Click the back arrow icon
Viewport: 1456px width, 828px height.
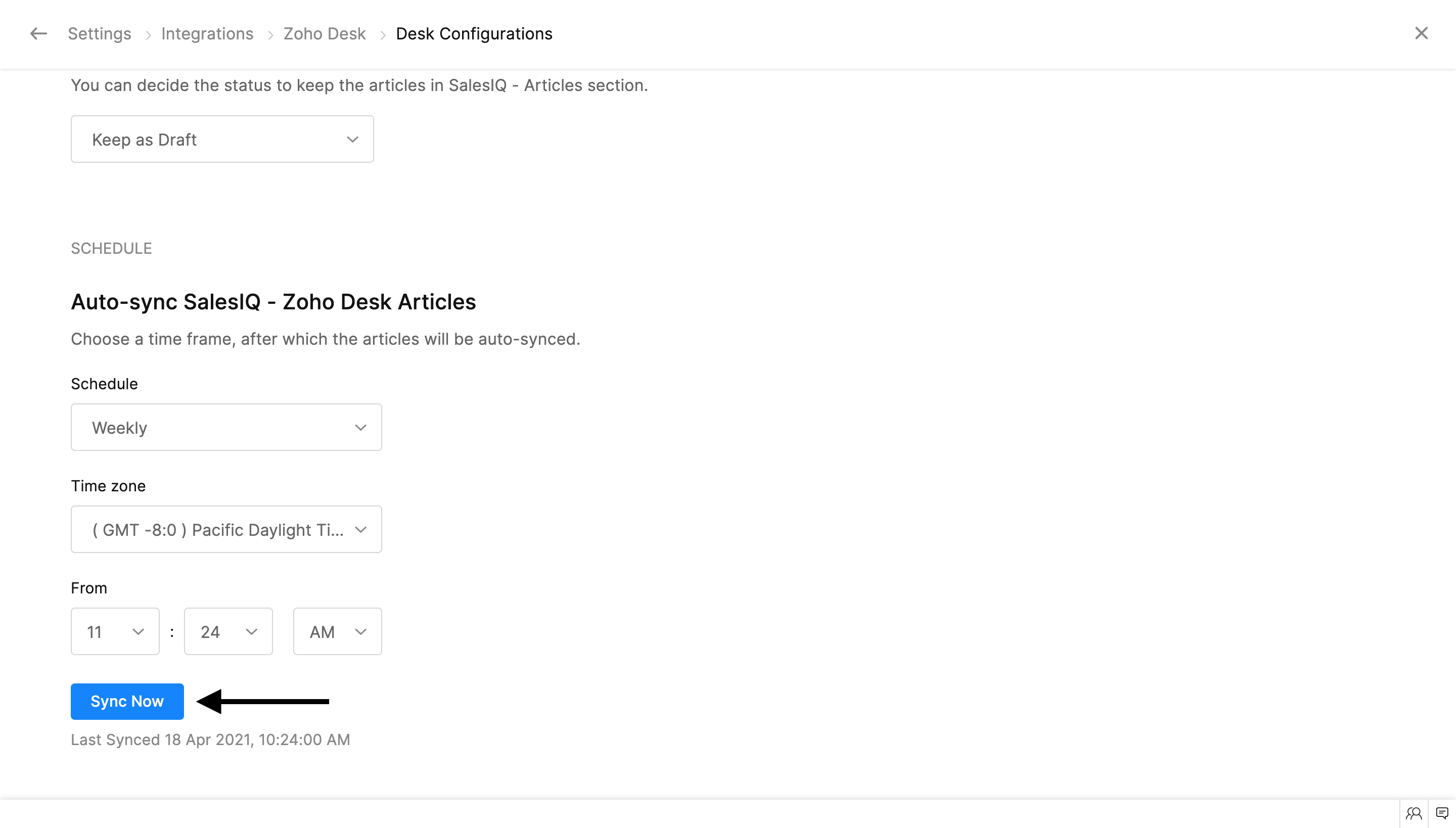(38, 33)
